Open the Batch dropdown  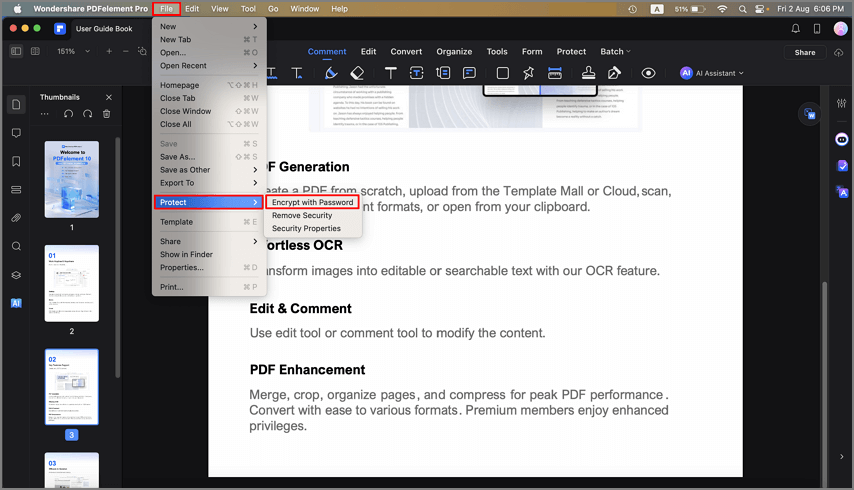click(615, 51)
